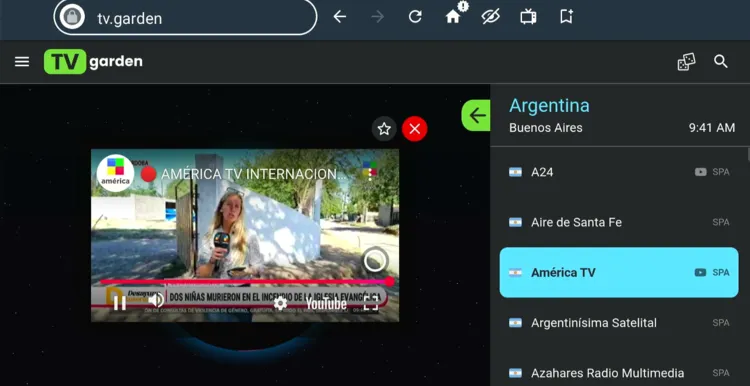The image size is (750, 386).
Task: Collapse panel with green back arrow
Action: coord(476,115)
